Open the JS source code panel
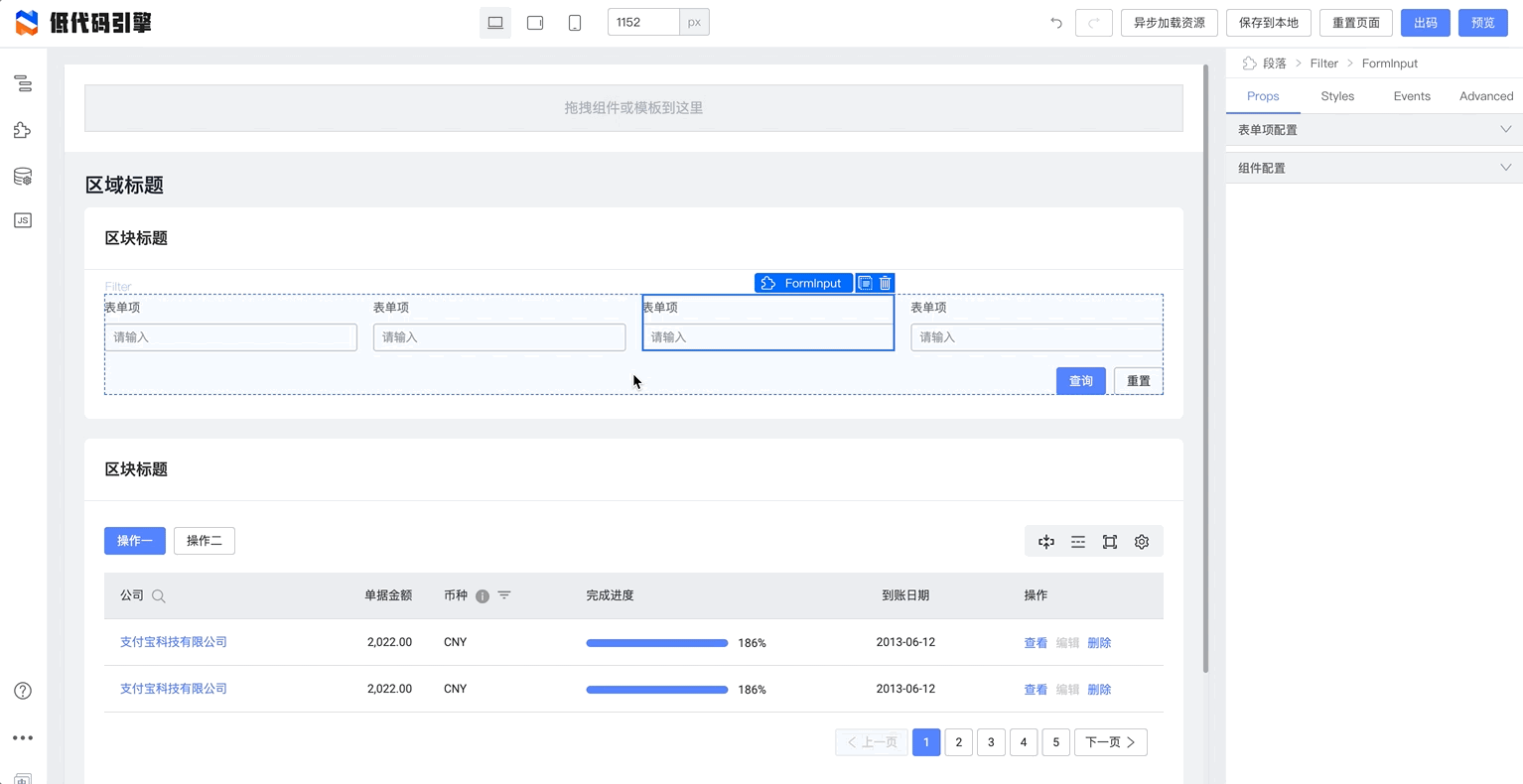This screenshot has width=1523, height=784. [x=23, y=220]
